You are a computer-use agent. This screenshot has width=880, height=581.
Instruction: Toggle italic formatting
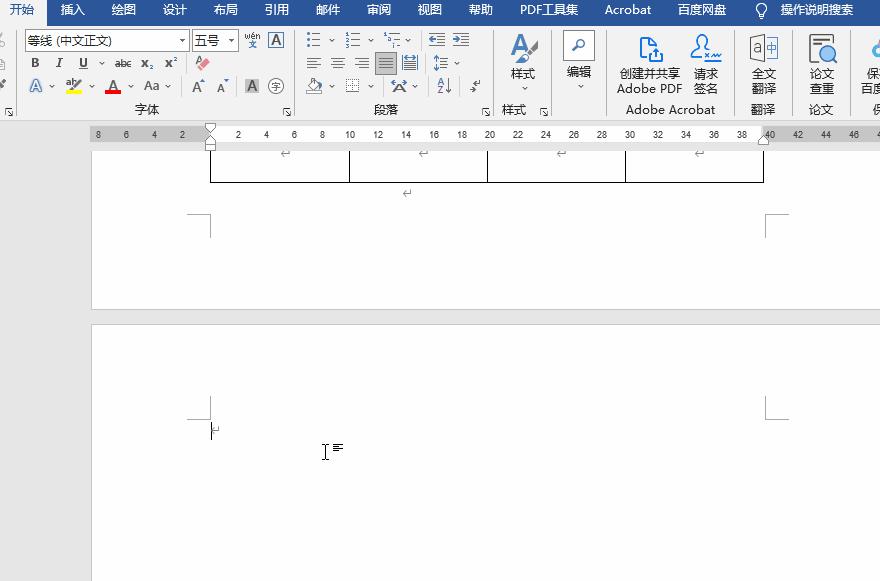[60, 62]
